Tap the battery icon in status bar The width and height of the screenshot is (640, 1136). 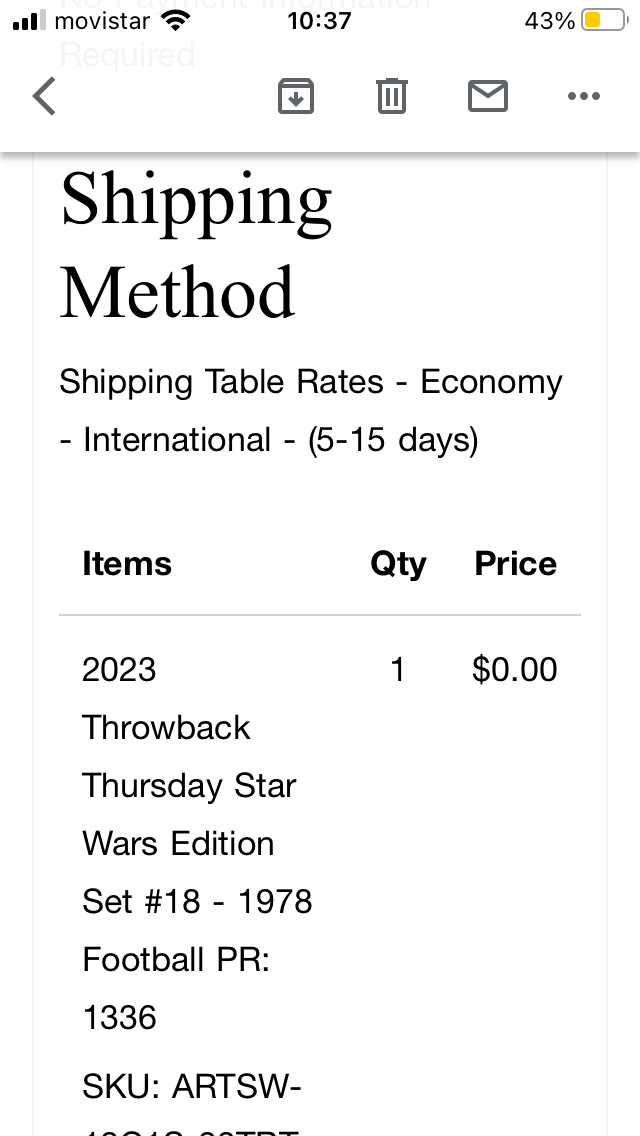click(604, 21)
